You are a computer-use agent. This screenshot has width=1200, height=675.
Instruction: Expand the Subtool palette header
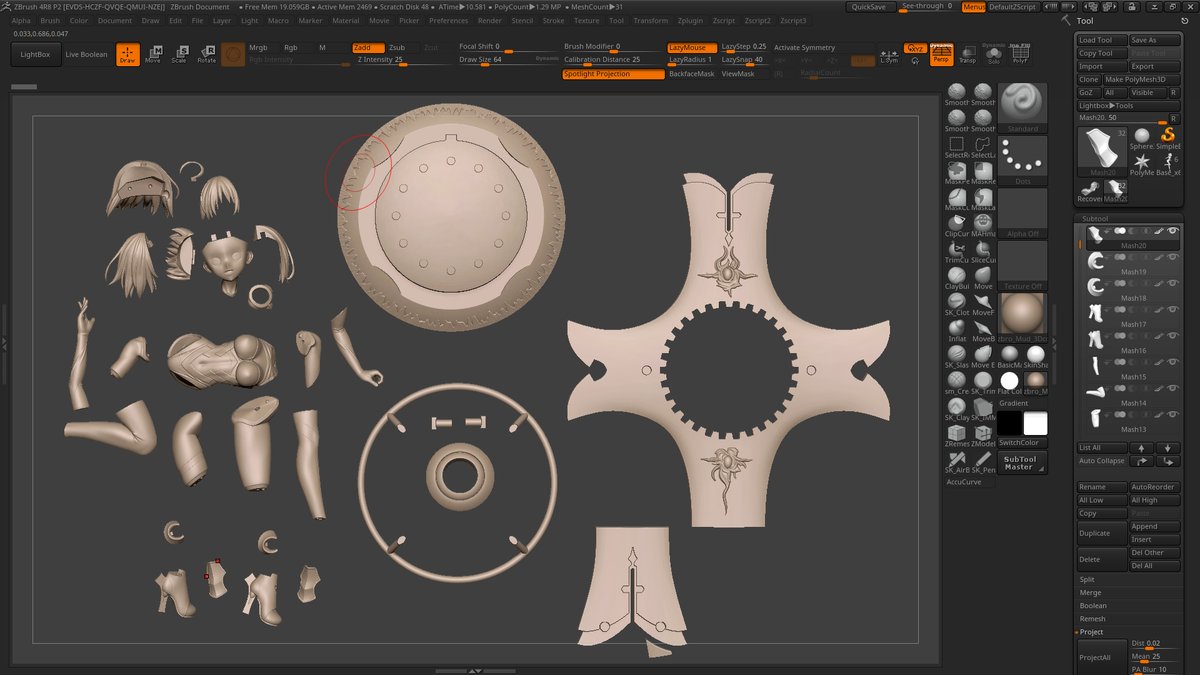click(x=1097, y=218)
